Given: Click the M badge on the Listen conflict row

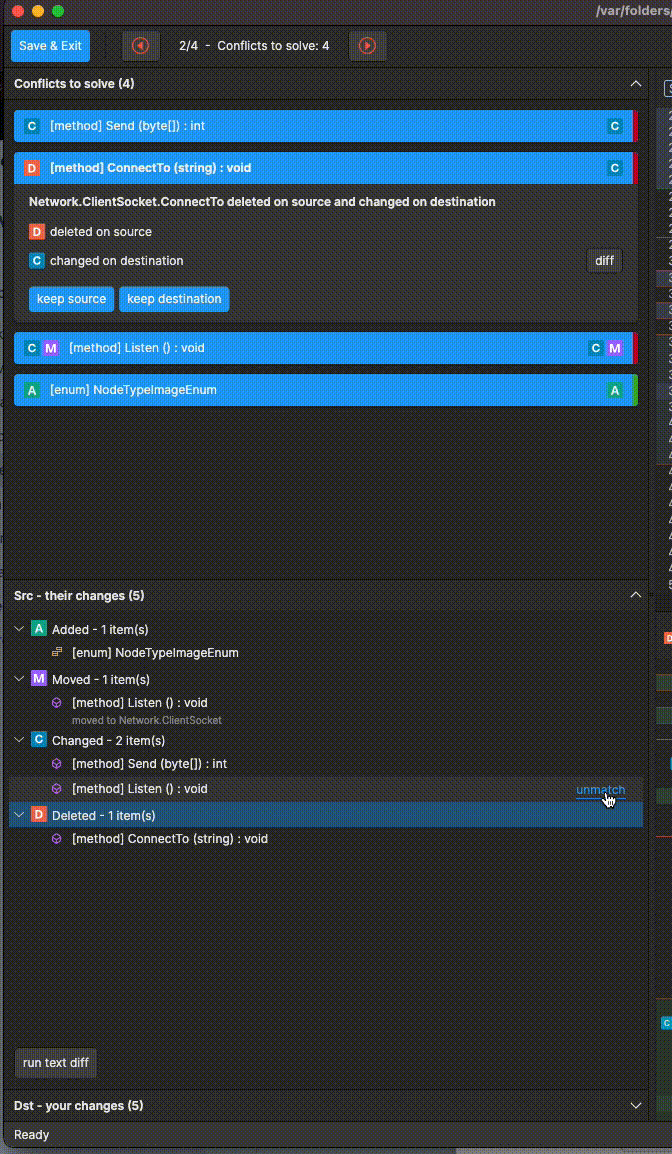Looking at the screenshot, I should point(51,348).
